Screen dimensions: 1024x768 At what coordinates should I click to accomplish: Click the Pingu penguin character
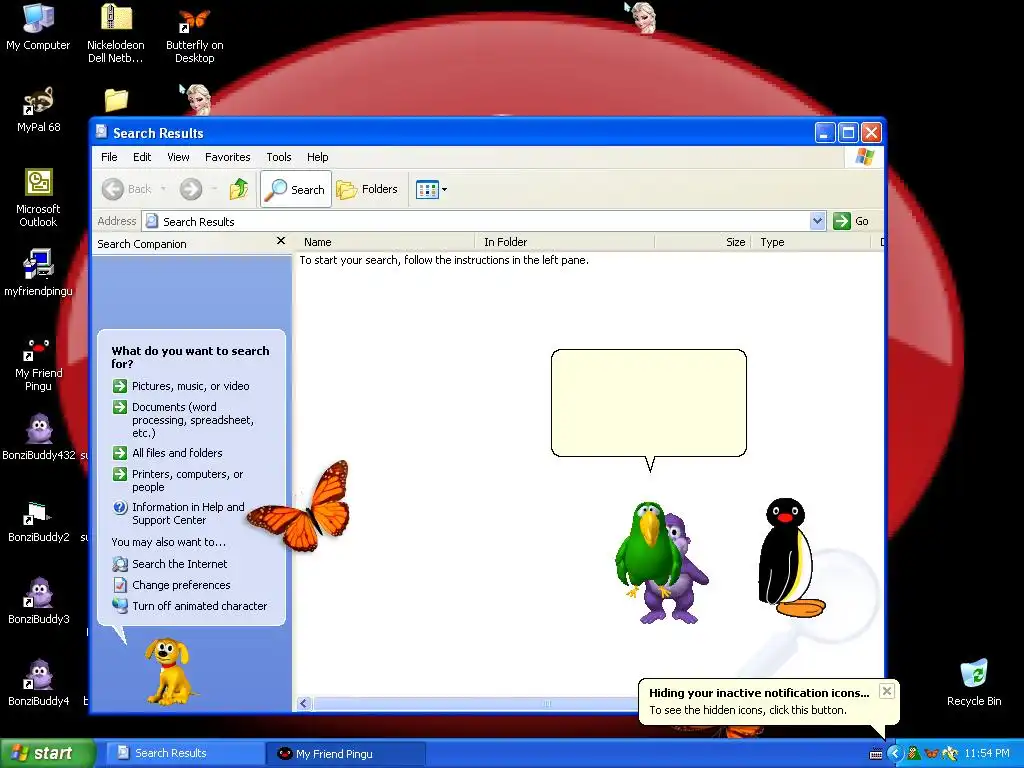point(790,558)
